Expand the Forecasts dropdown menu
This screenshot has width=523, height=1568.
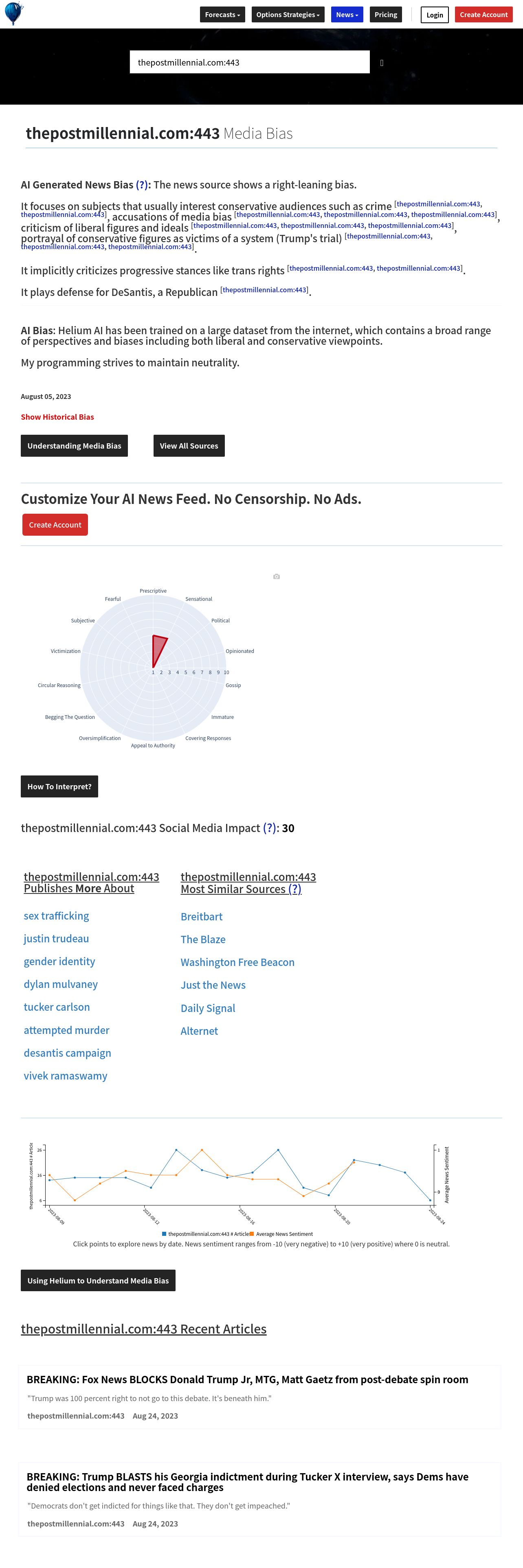pos(222,15)
